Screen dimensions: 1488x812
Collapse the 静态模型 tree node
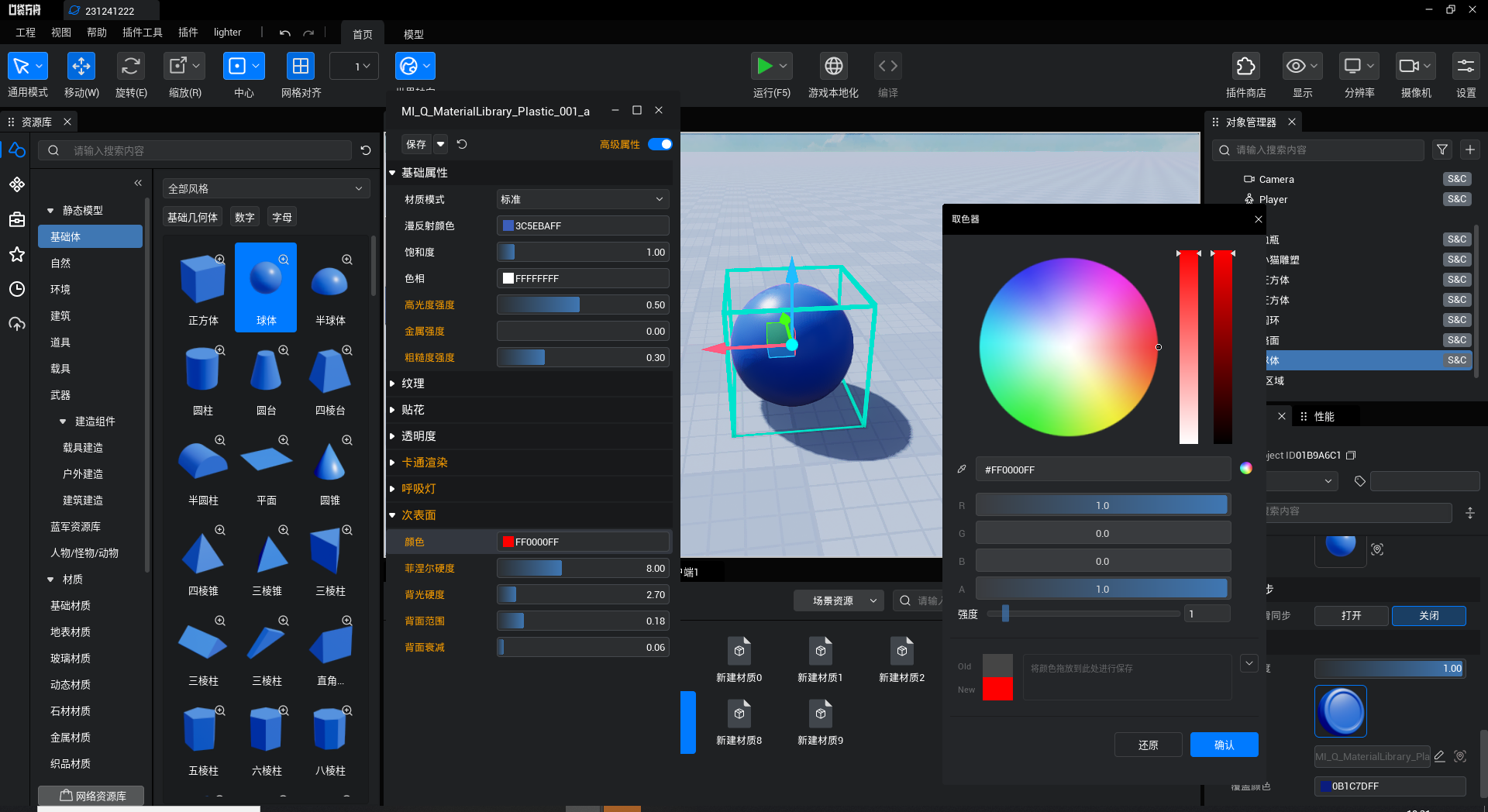tap(50, 211)
